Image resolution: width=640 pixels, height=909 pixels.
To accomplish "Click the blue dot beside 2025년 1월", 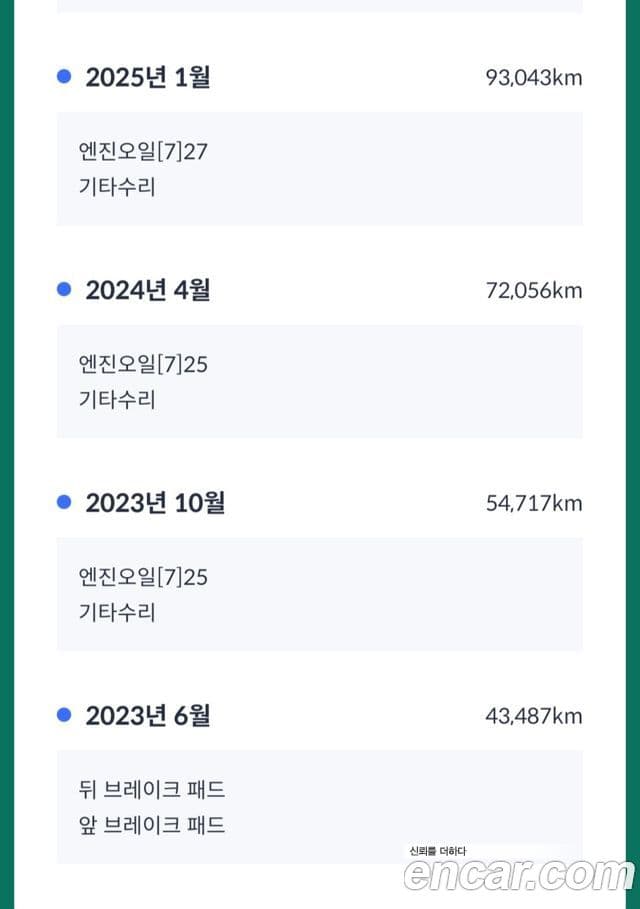I will [x=64, y=76].
